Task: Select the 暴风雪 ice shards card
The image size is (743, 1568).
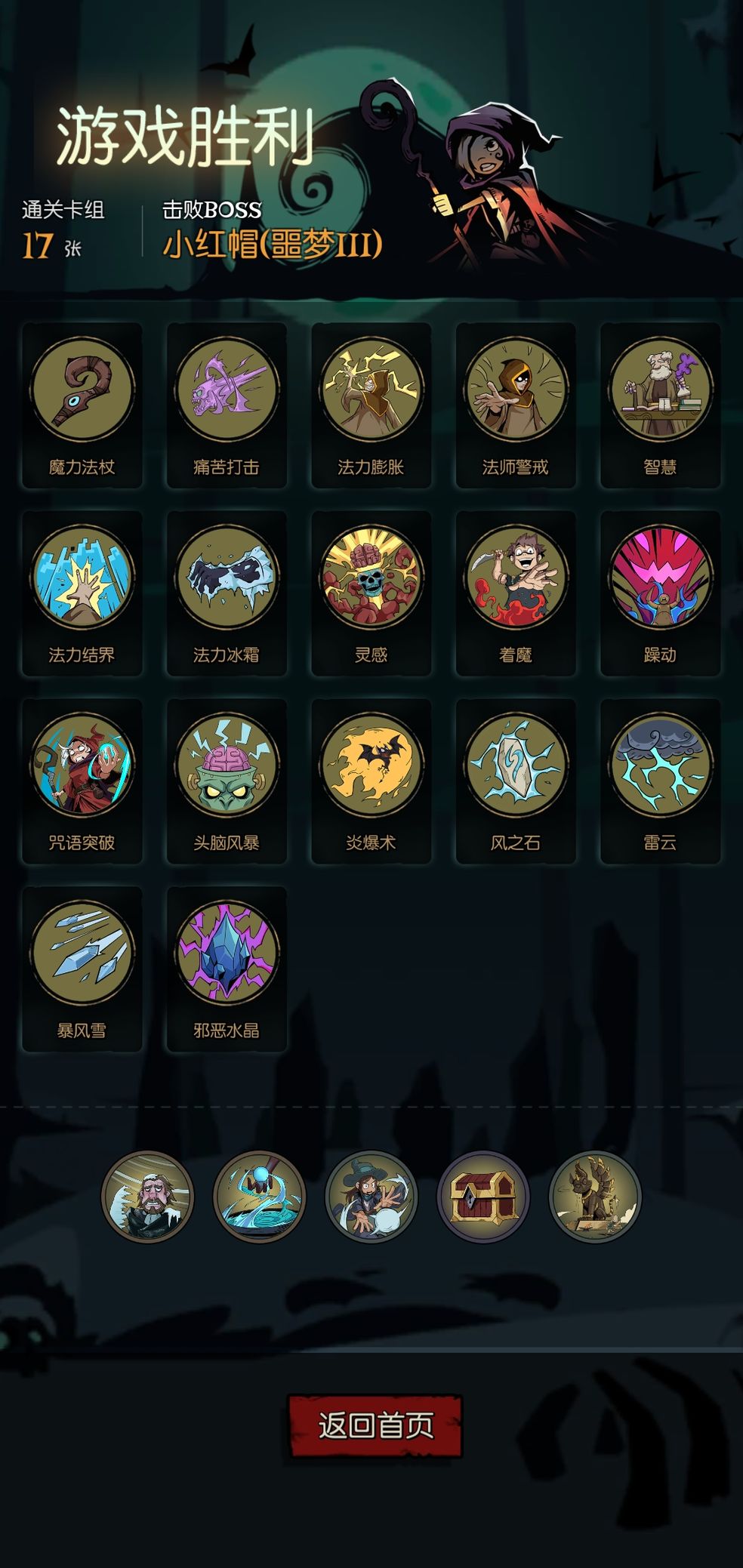Action: point(82,969)
